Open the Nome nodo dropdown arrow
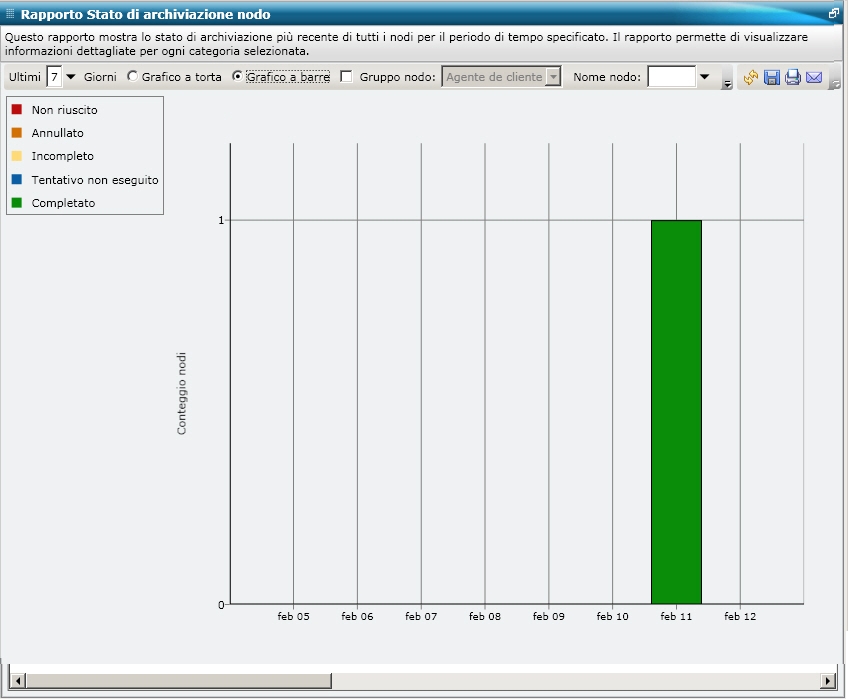Viewport: 848px width, 699px height. [x=704, y=77]
